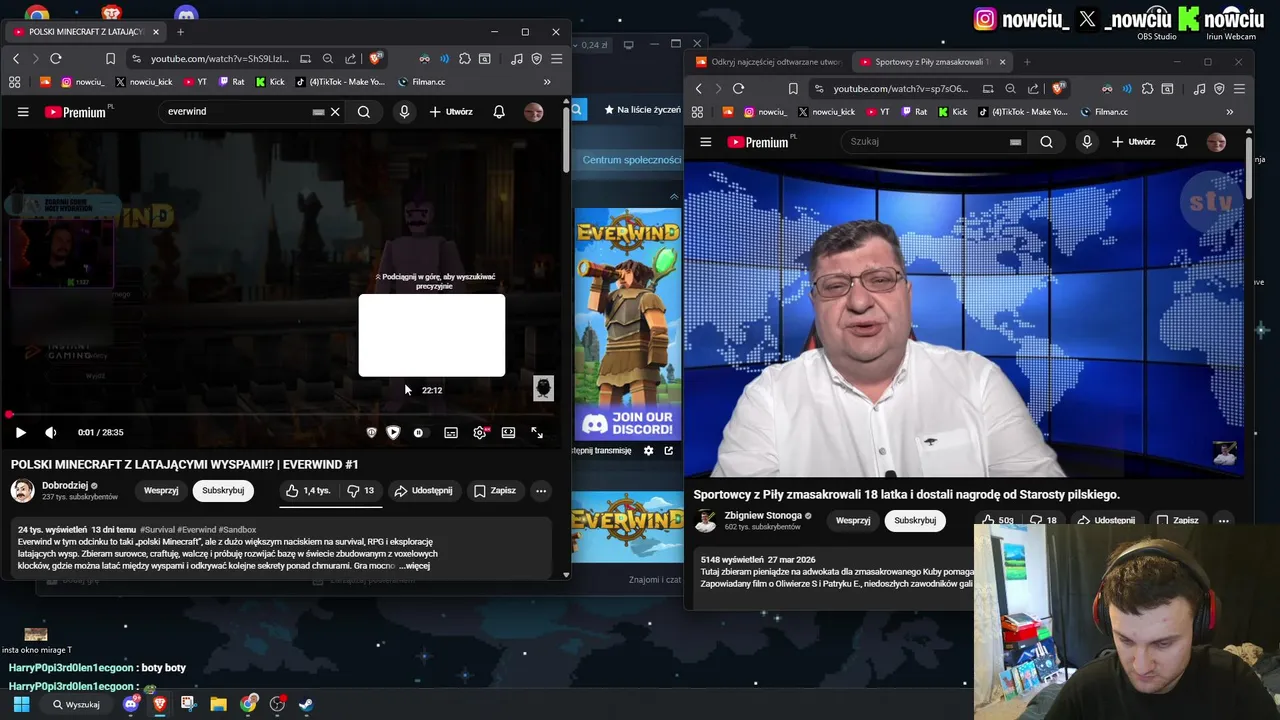Viewport: 1280px width, 720px height.
Task: Open left browser's hamburger menu
Action: [x=557, y=59]
